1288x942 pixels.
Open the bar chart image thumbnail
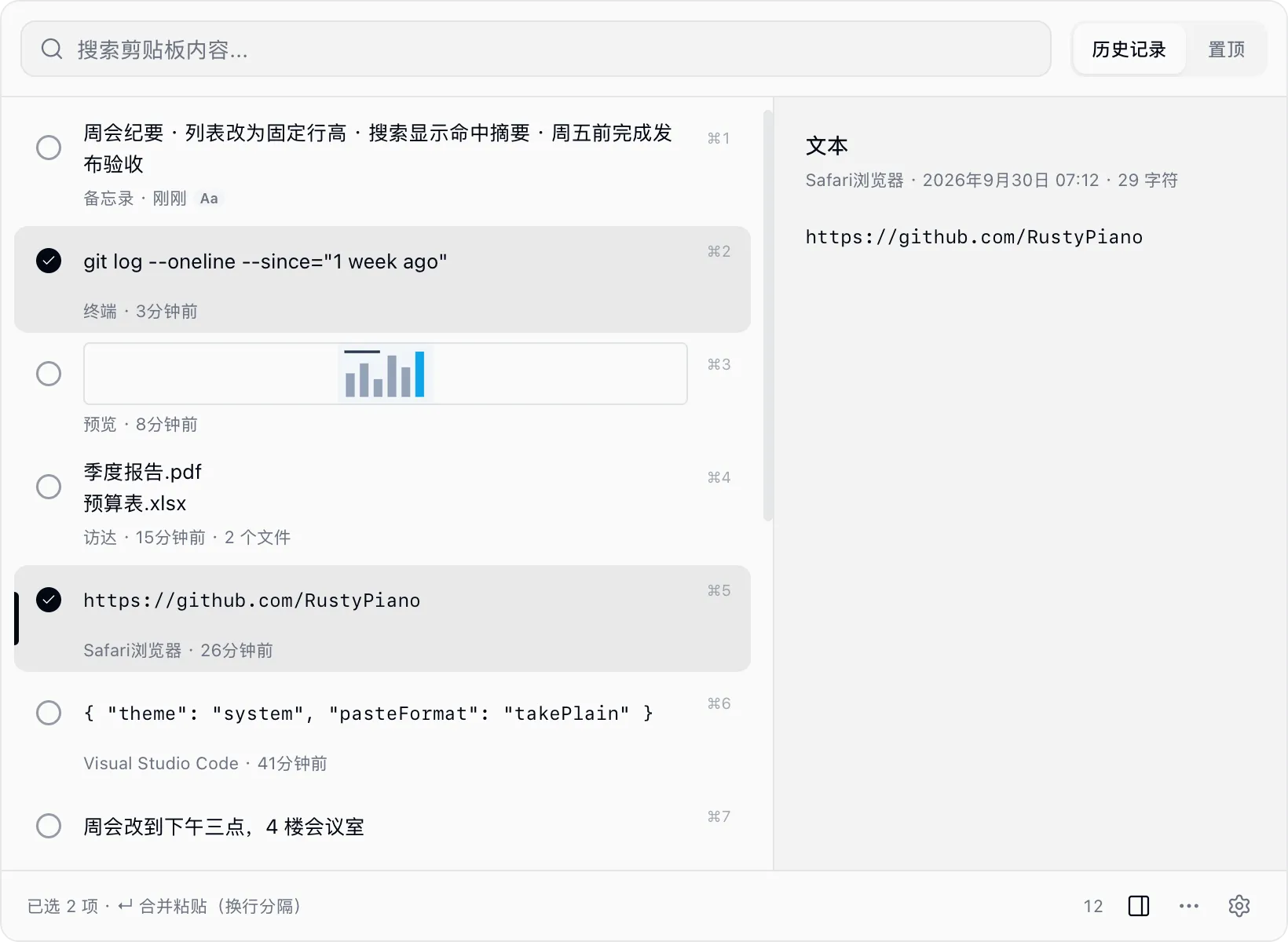[x=386, y=374]
